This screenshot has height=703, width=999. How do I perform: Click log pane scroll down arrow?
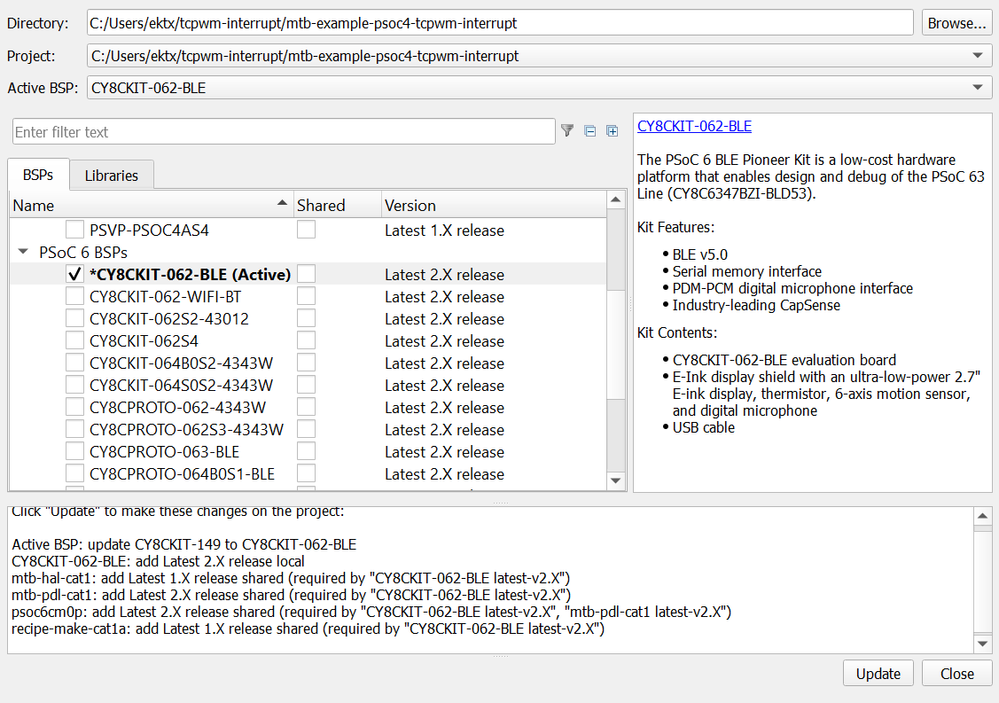982,644
